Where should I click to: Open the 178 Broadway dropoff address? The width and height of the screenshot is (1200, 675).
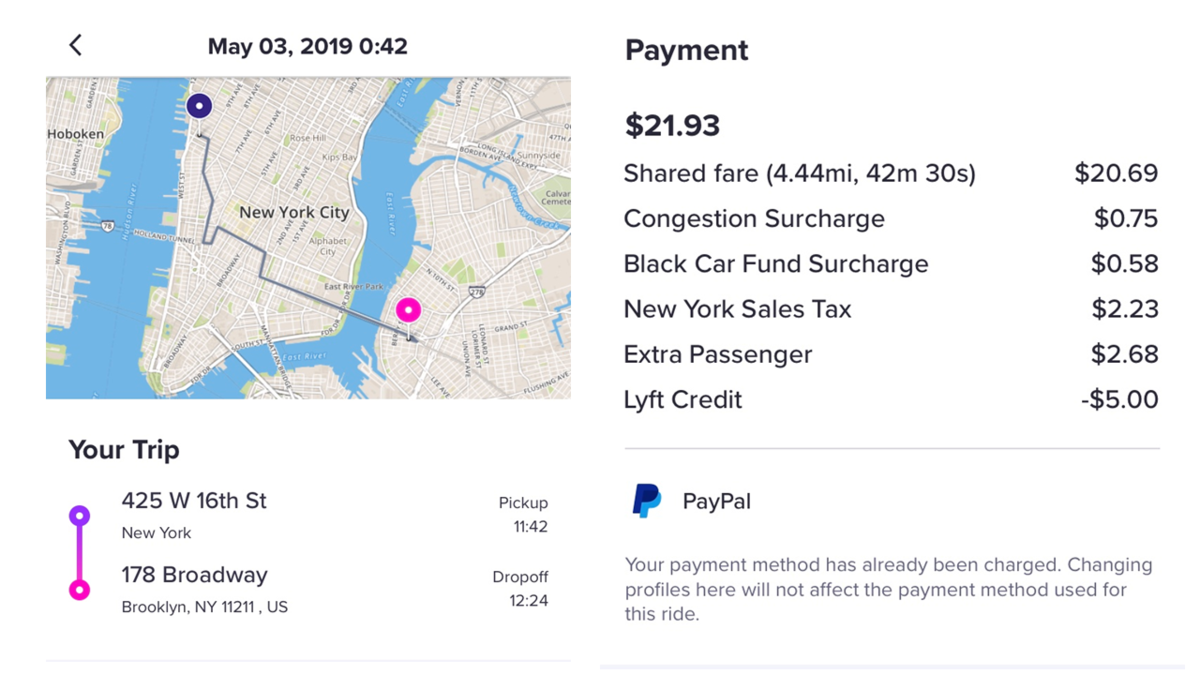(x=194, y=575)
